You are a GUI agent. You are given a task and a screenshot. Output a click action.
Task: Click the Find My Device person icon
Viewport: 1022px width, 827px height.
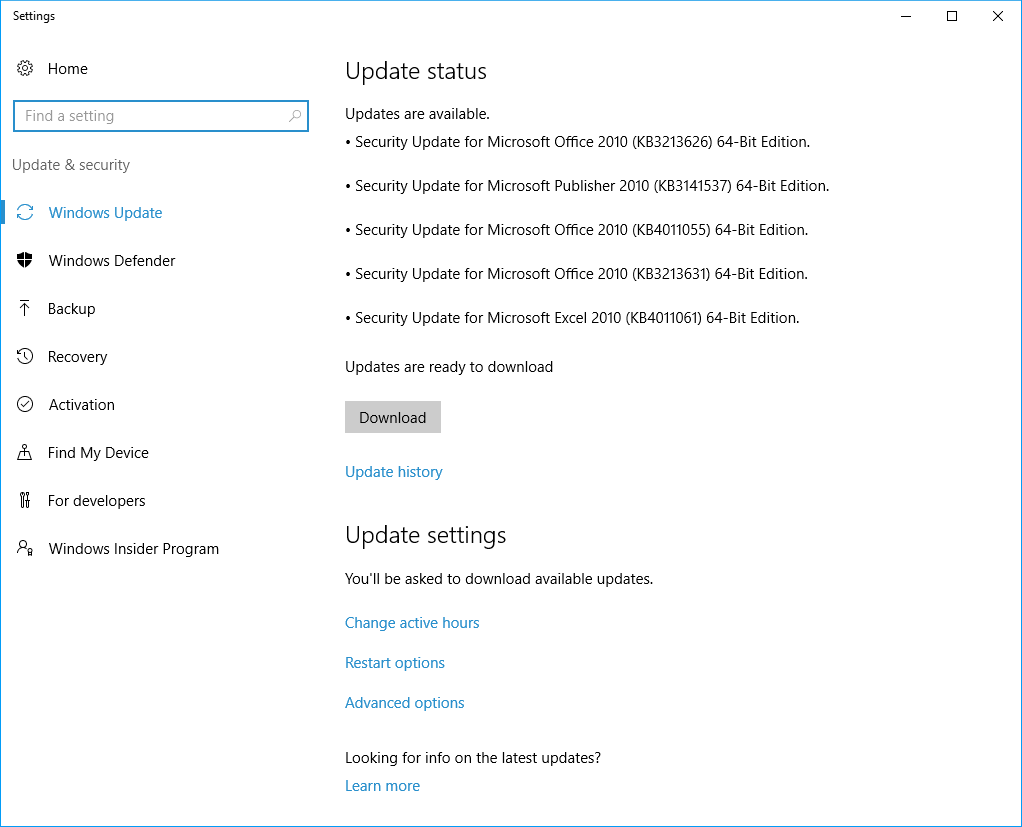click(x=25, y=453)
